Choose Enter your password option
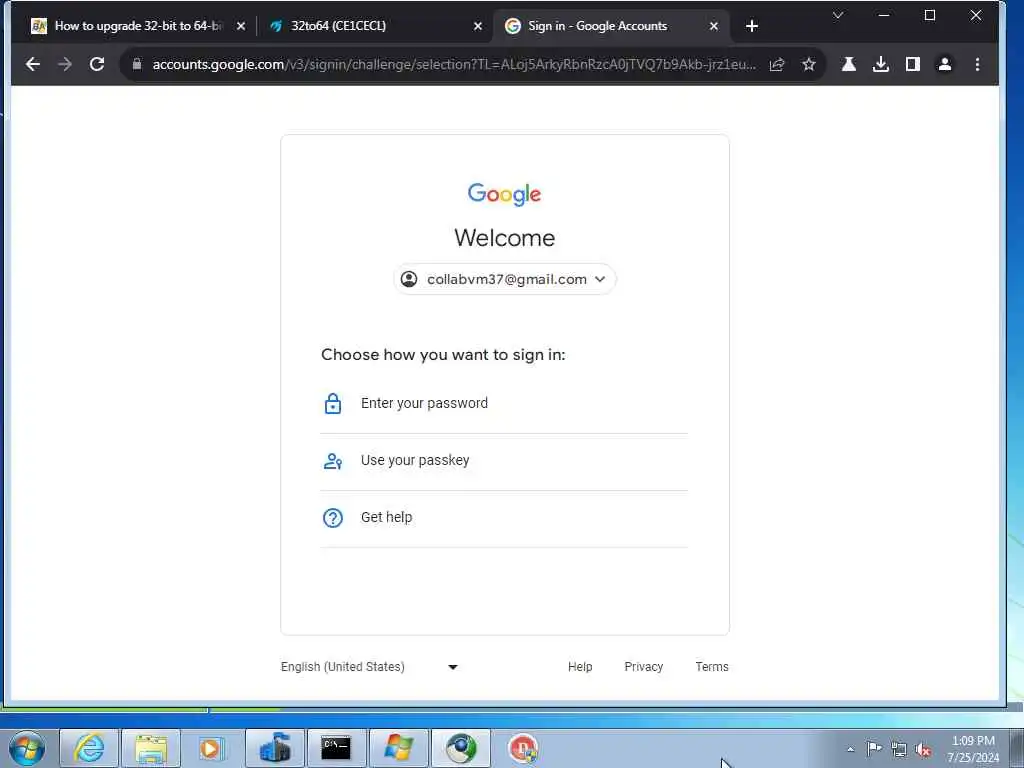 click(x=504, y=404)
